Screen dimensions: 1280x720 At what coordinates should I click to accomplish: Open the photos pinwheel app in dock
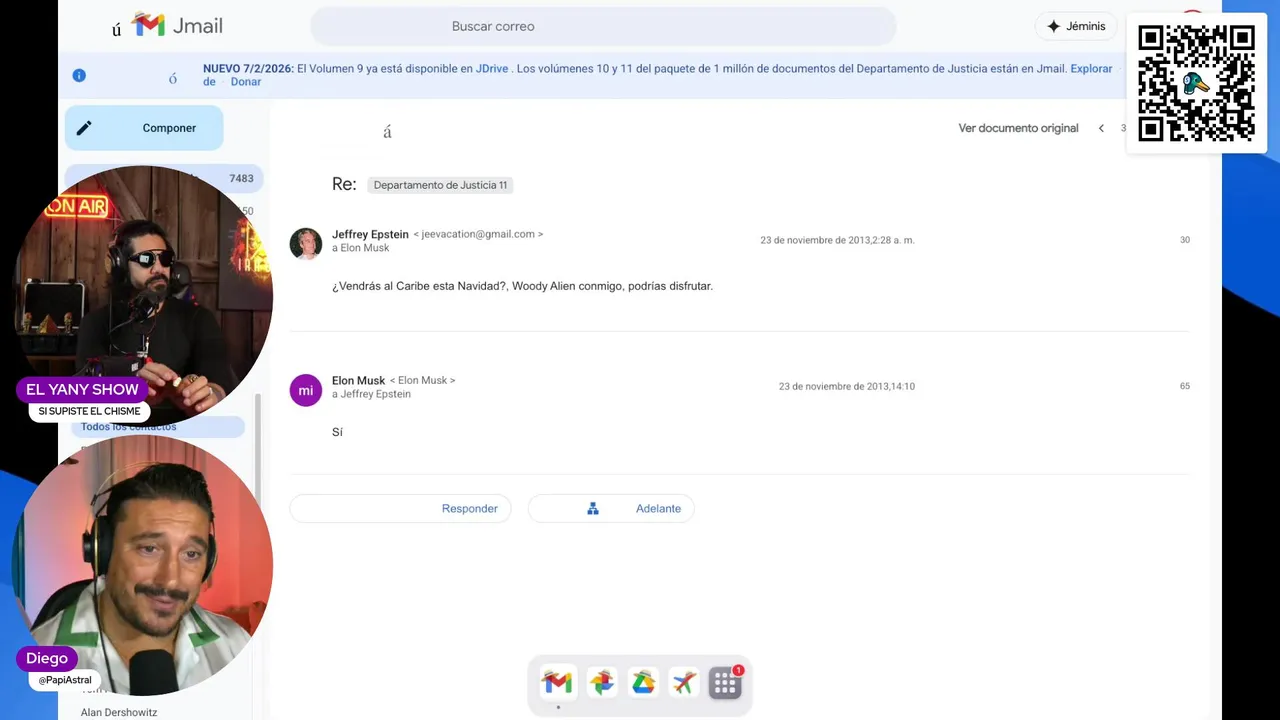601,683
